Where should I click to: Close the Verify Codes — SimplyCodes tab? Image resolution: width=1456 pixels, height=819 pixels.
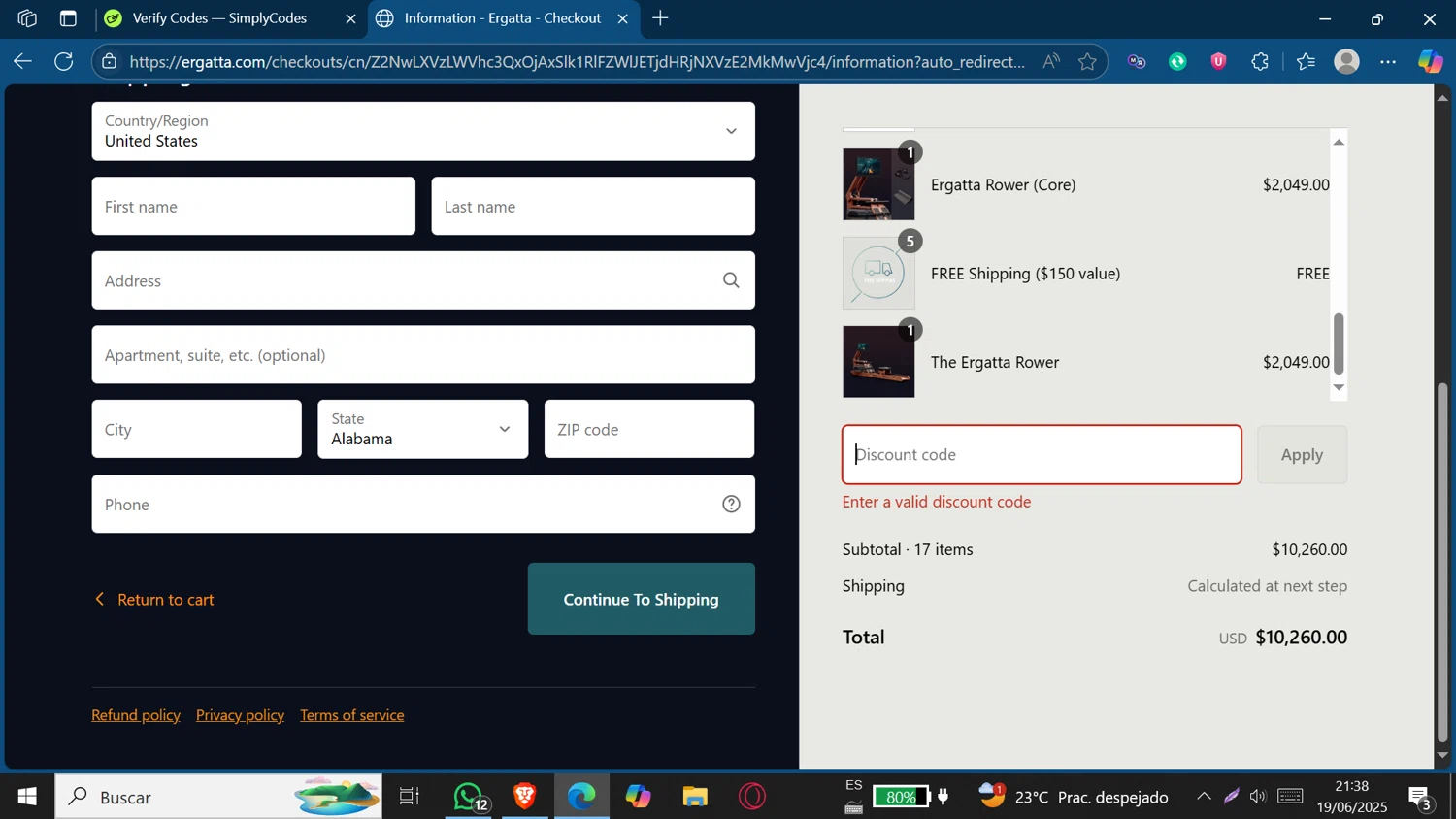point(350,18)
